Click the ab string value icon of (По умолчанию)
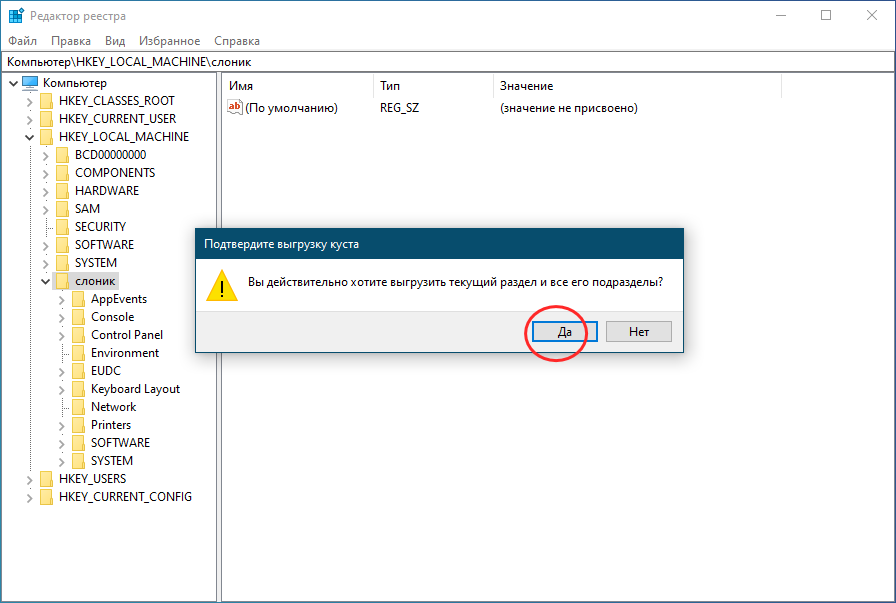Viewport: 896px width, 603px height. pyautogui.click(x=235, y=107)
